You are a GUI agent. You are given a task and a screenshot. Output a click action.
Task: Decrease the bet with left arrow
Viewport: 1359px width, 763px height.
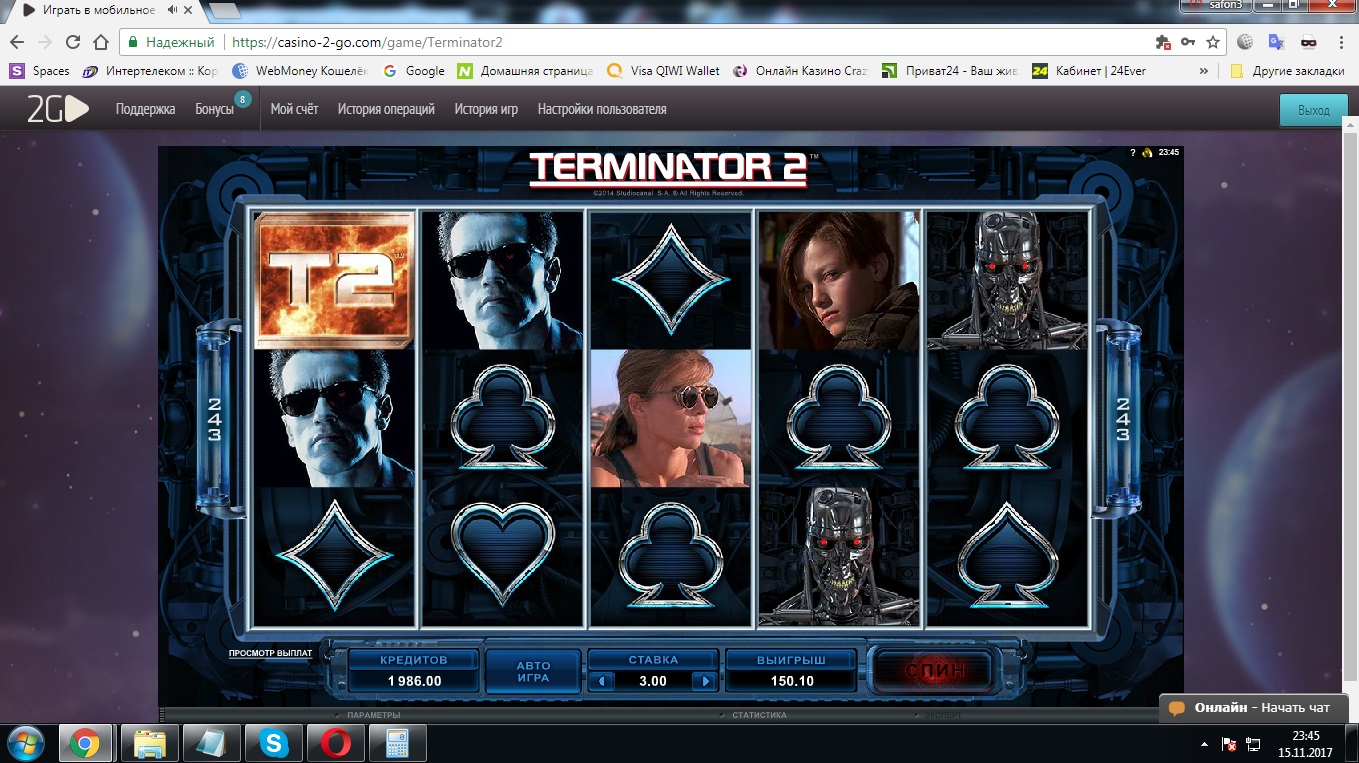click(x=600, y=681)
